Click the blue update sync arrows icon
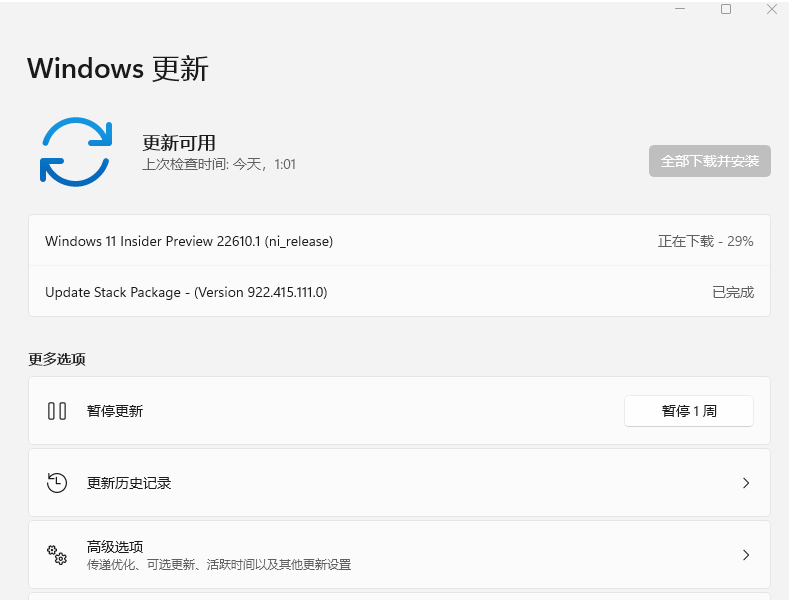 pos(76,152)
